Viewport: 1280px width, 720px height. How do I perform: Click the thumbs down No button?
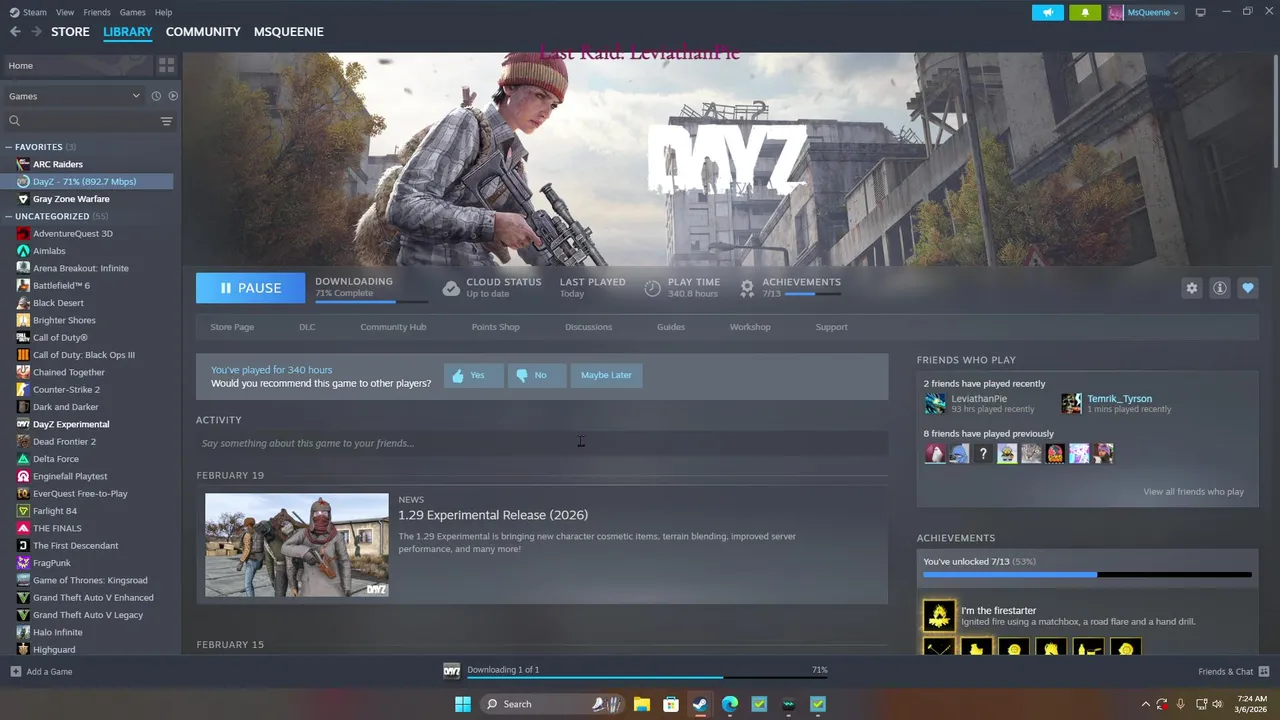[x=536, y=375]
